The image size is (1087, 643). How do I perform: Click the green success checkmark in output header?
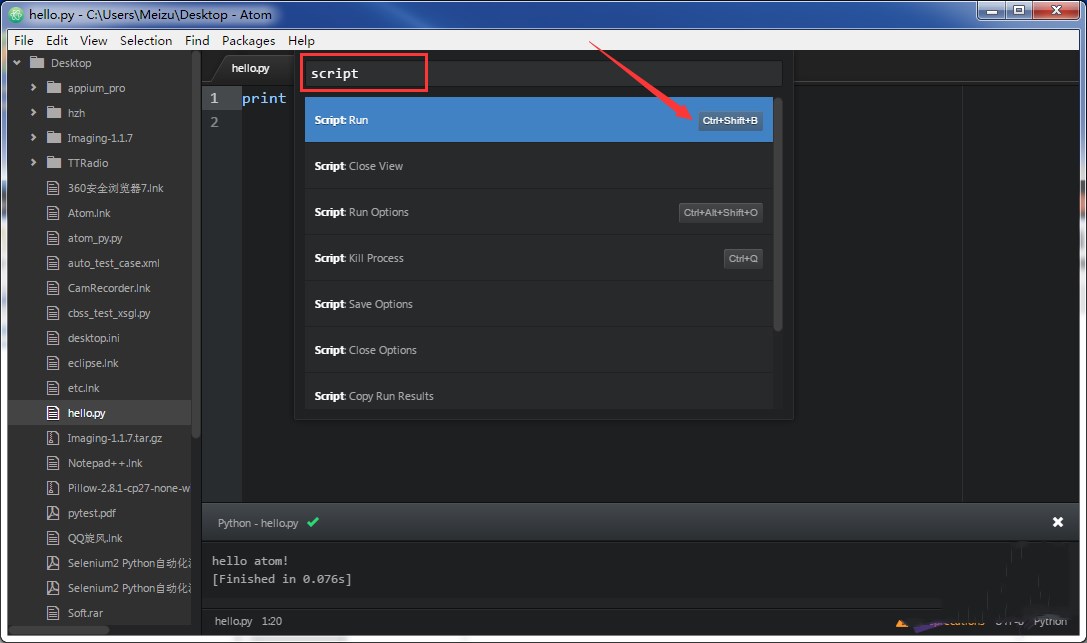pyautogui.click(x=313, y=522)
